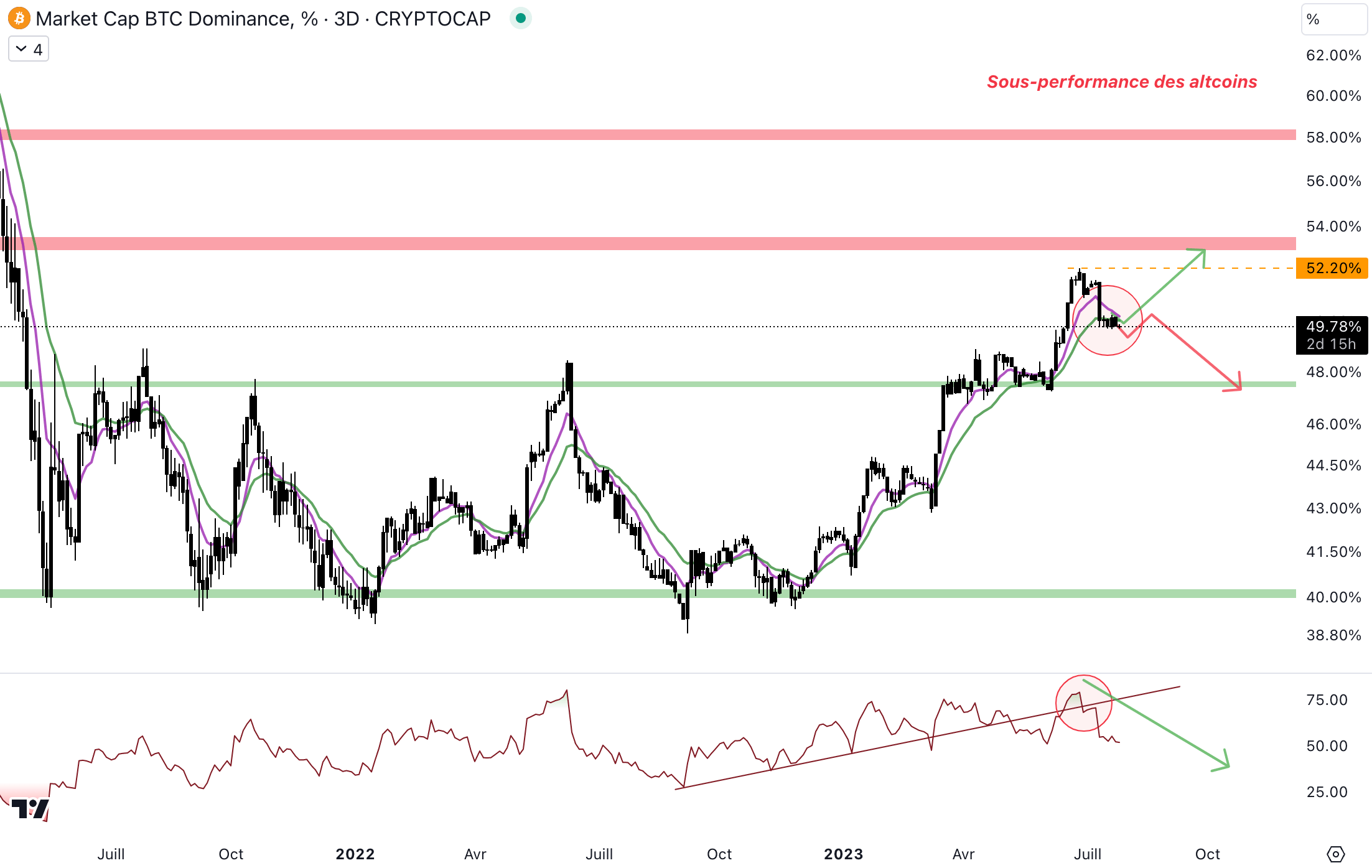This screenshot has height=868, width=1372.
Task: Click the 2023 label on time axis
Action: pyautogui.click(x=843, y=854)
